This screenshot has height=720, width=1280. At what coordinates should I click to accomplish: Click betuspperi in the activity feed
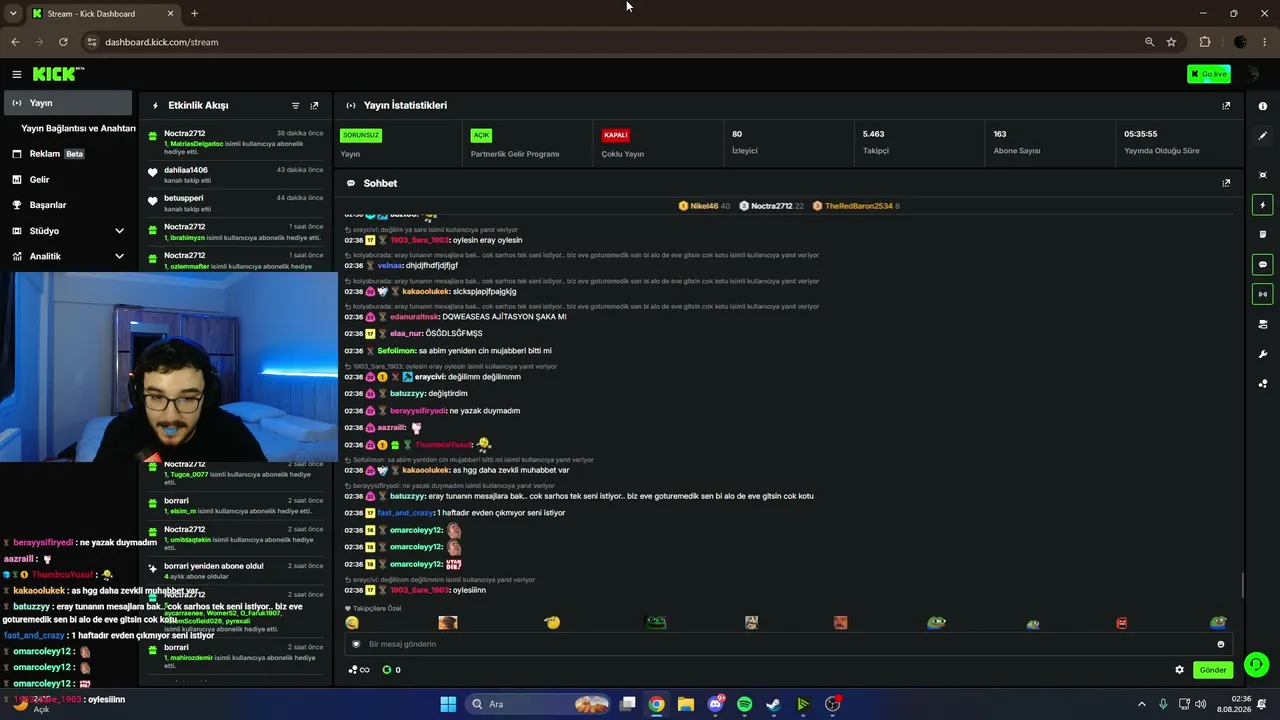[x=184, y=198]
